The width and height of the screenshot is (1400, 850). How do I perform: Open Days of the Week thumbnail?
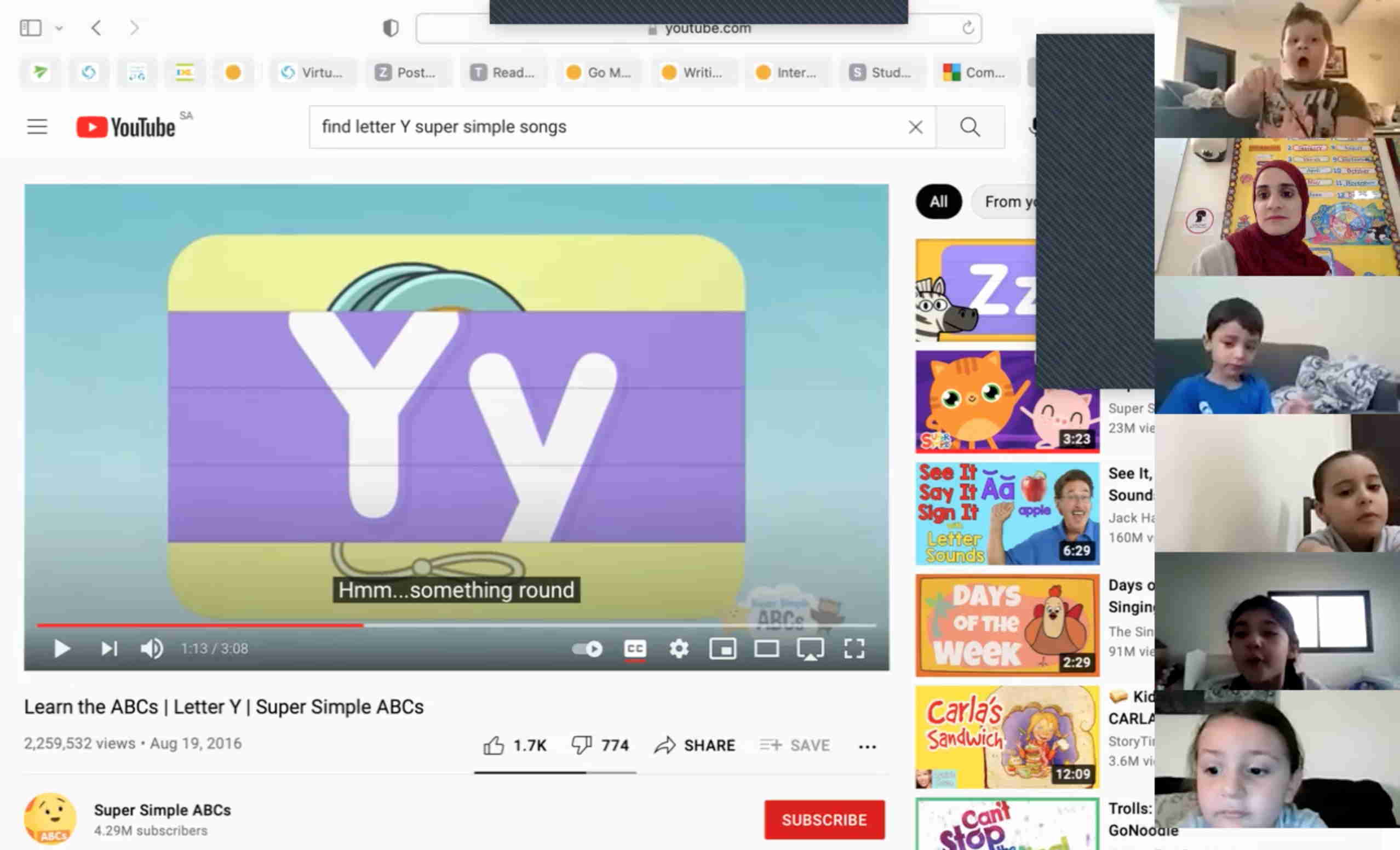tap(1007, 625)
